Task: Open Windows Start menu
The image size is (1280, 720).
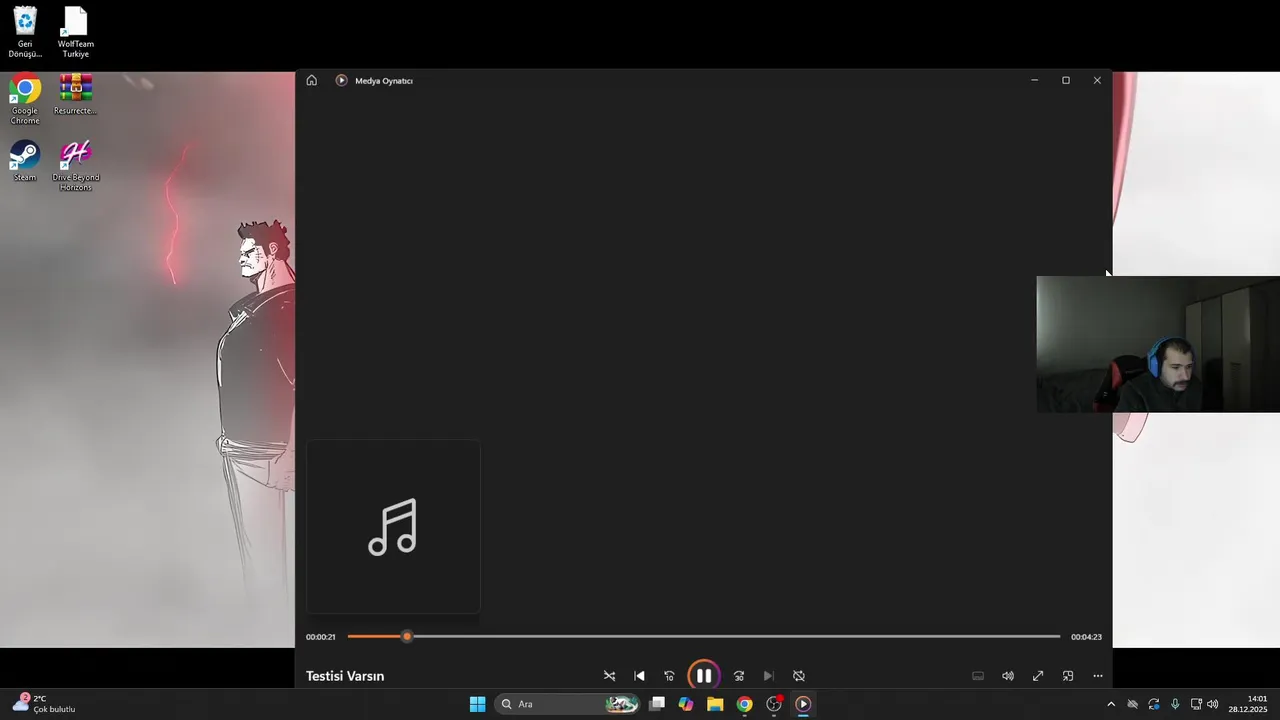Action: click(478, 704)
